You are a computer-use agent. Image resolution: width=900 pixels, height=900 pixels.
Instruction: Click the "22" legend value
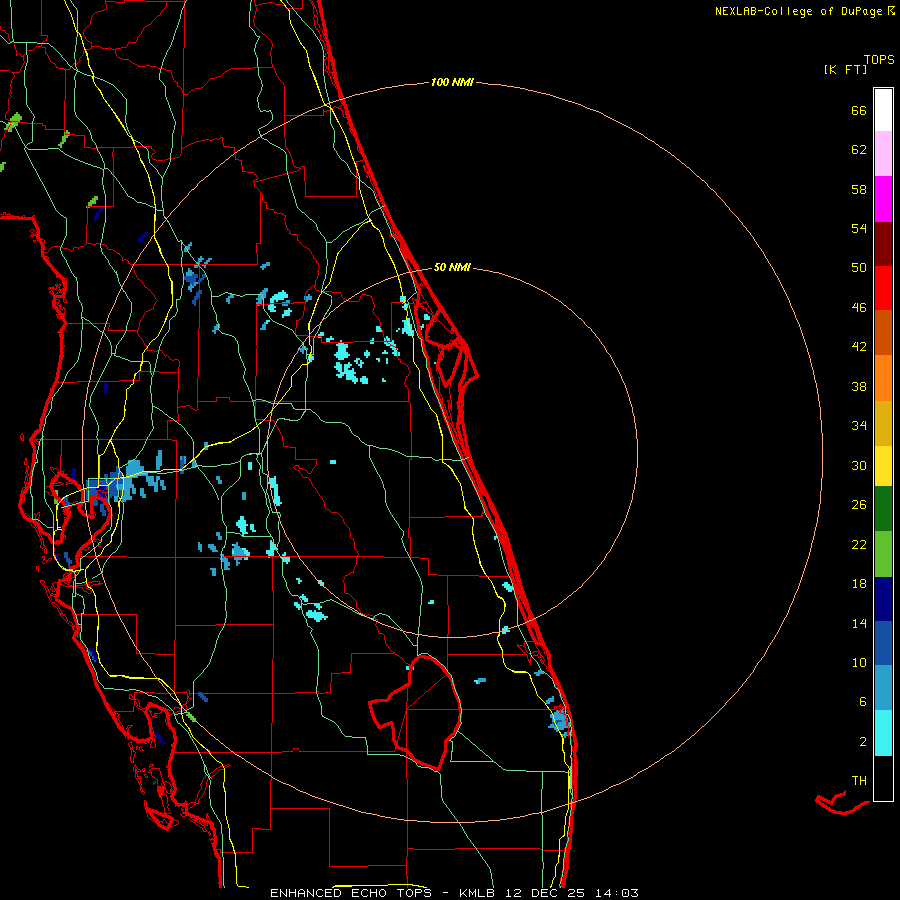[859, 544]
